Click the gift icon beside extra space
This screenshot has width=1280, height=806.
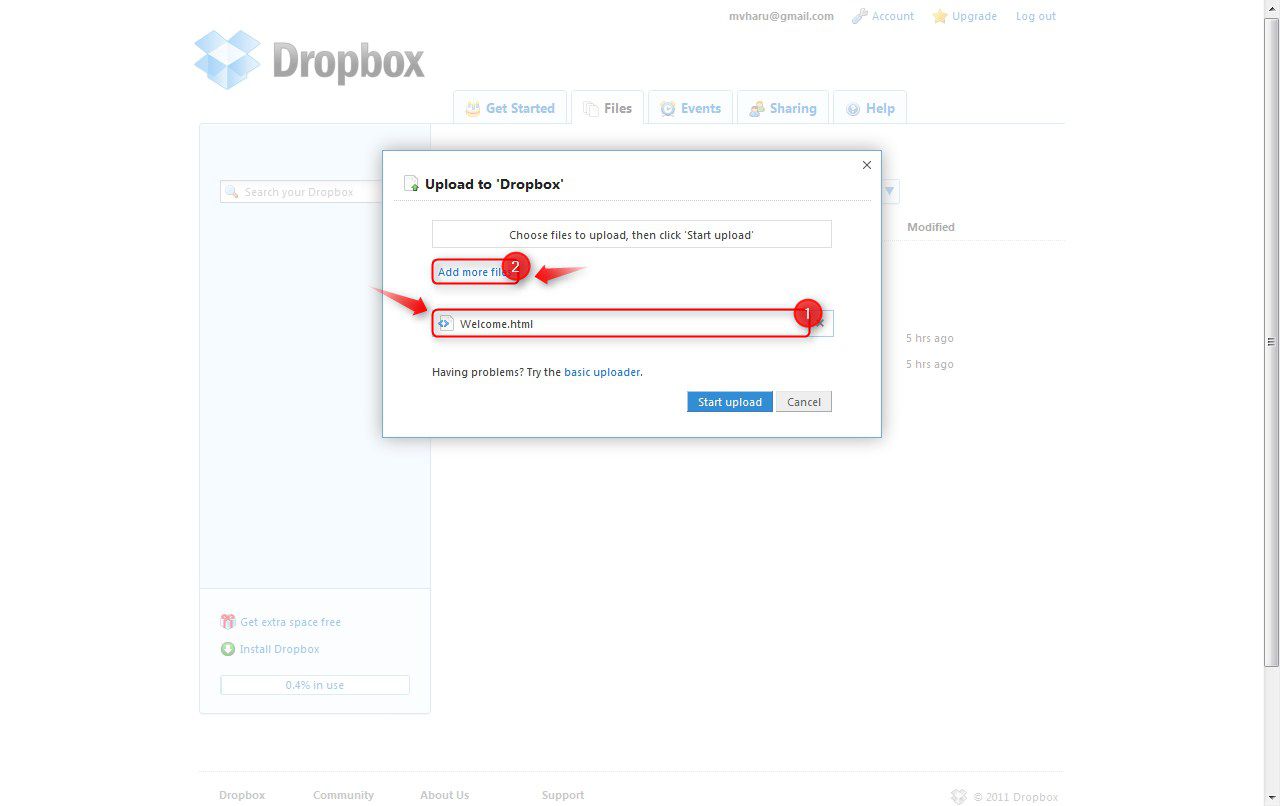(x=228, y=622)
